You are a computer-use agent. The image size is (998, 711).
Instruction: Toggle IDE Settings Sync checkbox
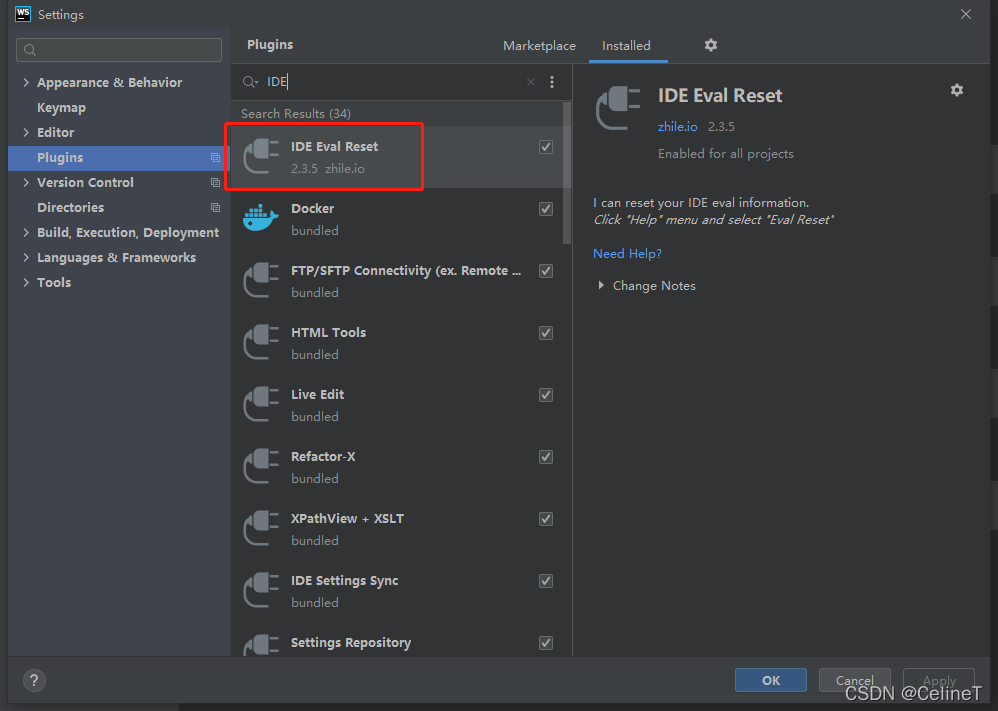(x=546, y=581)
